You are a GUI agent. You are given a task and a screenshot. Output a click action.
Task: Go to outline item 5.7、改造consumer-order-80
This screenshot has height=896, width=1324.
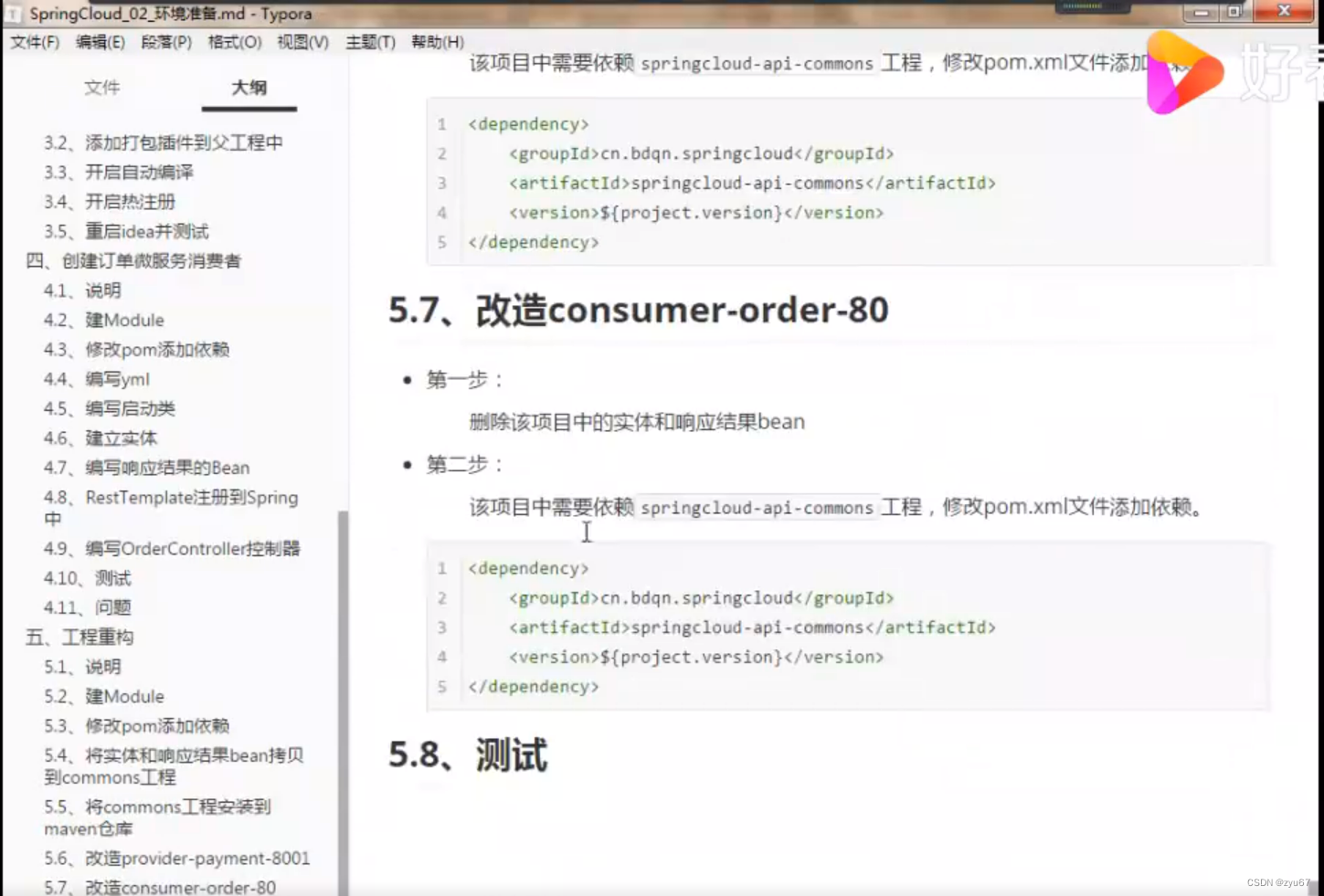(160, 887)
